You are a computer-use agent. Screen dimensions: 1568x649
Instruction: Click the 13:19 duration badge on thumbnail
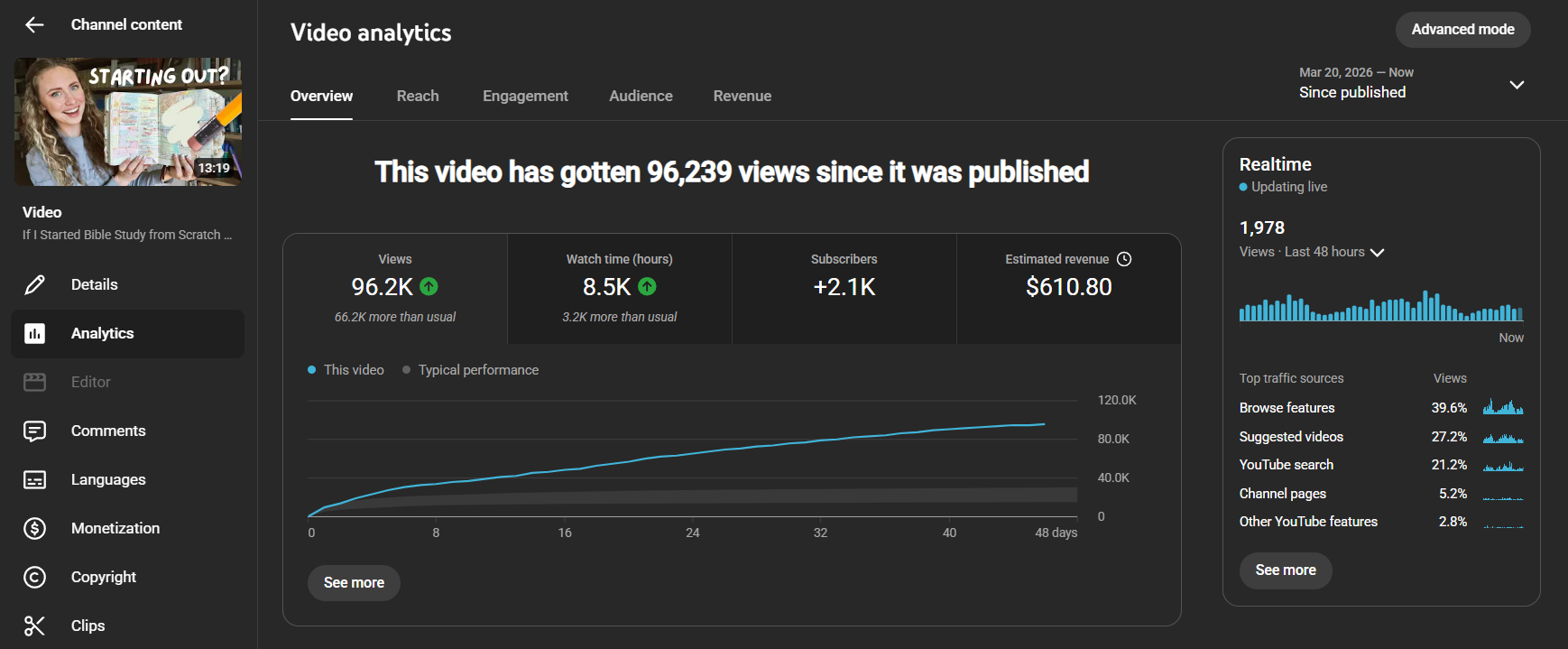tap(214, 168)
